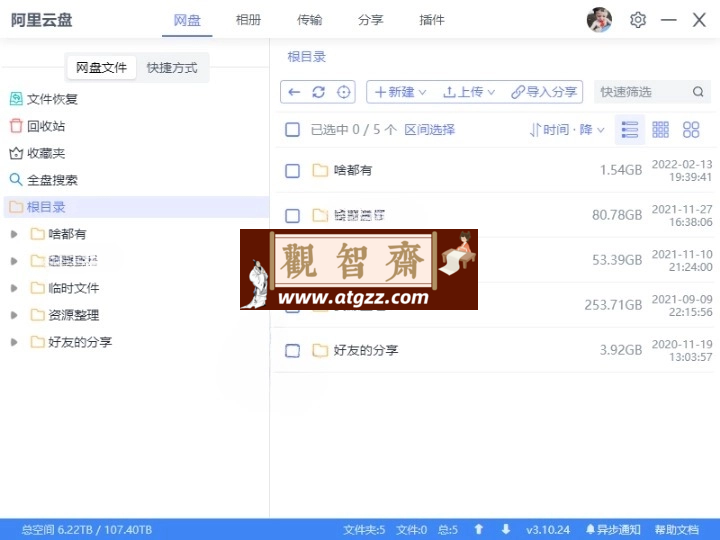720x540 pixels.
Task: Switch to 快捷方式 sub-tab
Action: pyautogui.click(x=172, y=68)
